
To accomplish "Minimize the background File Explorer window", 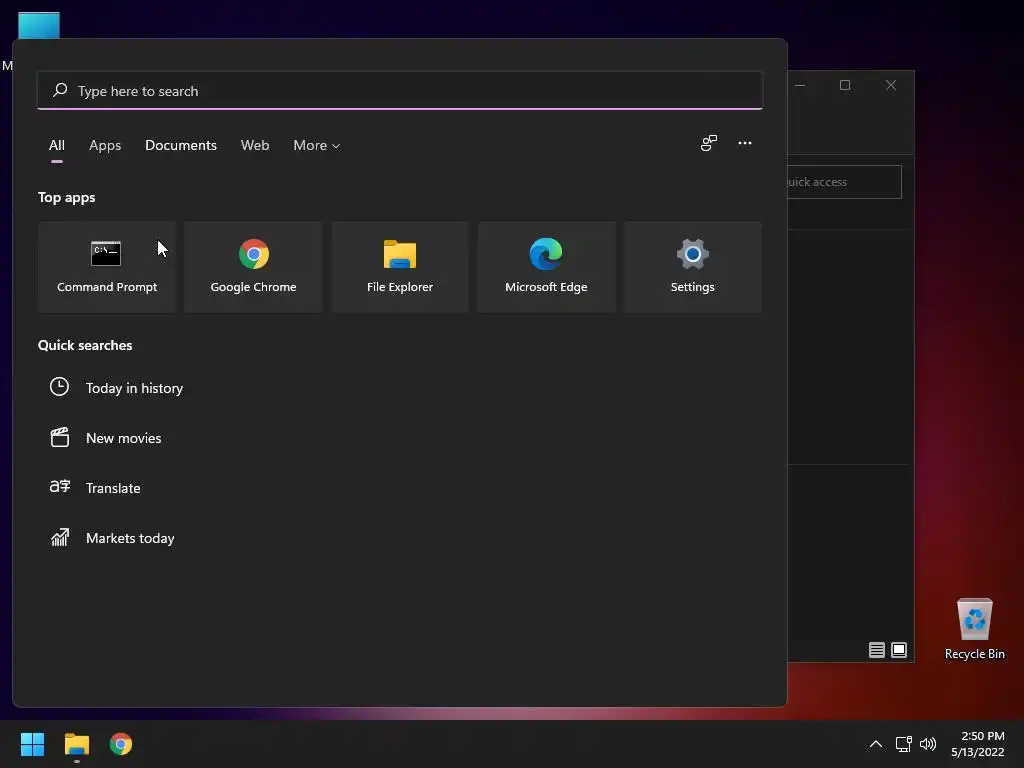I will (802, 85).
